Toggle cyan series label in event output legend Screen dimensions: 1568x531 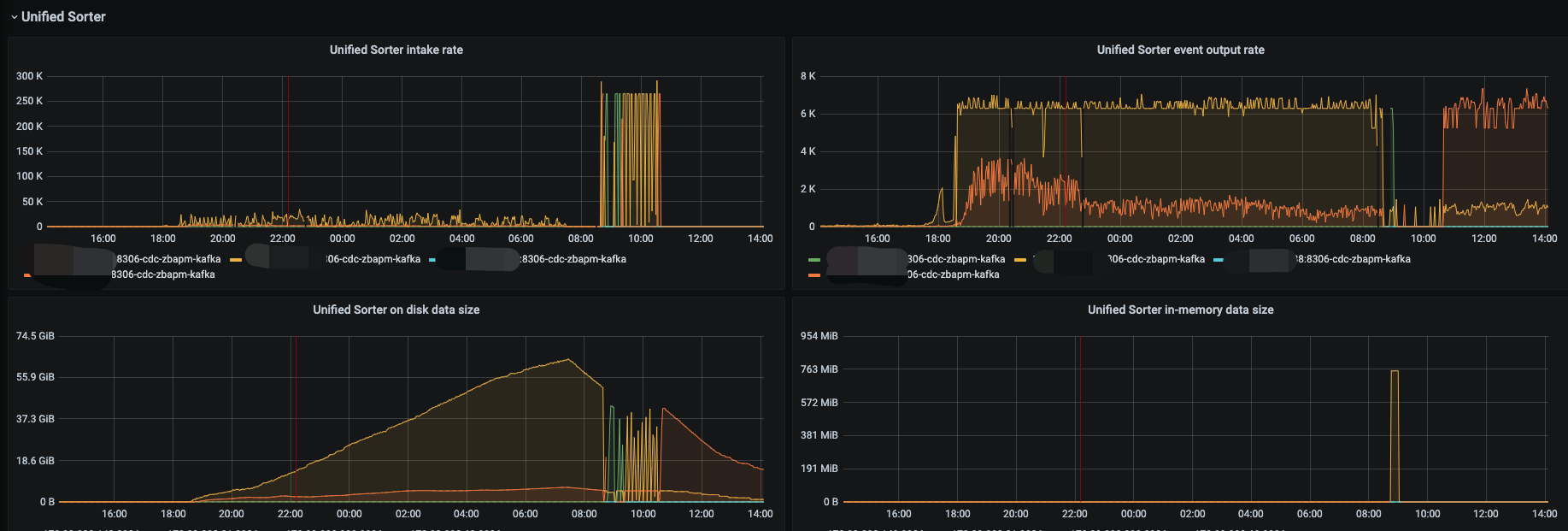tap(1352, 259)
